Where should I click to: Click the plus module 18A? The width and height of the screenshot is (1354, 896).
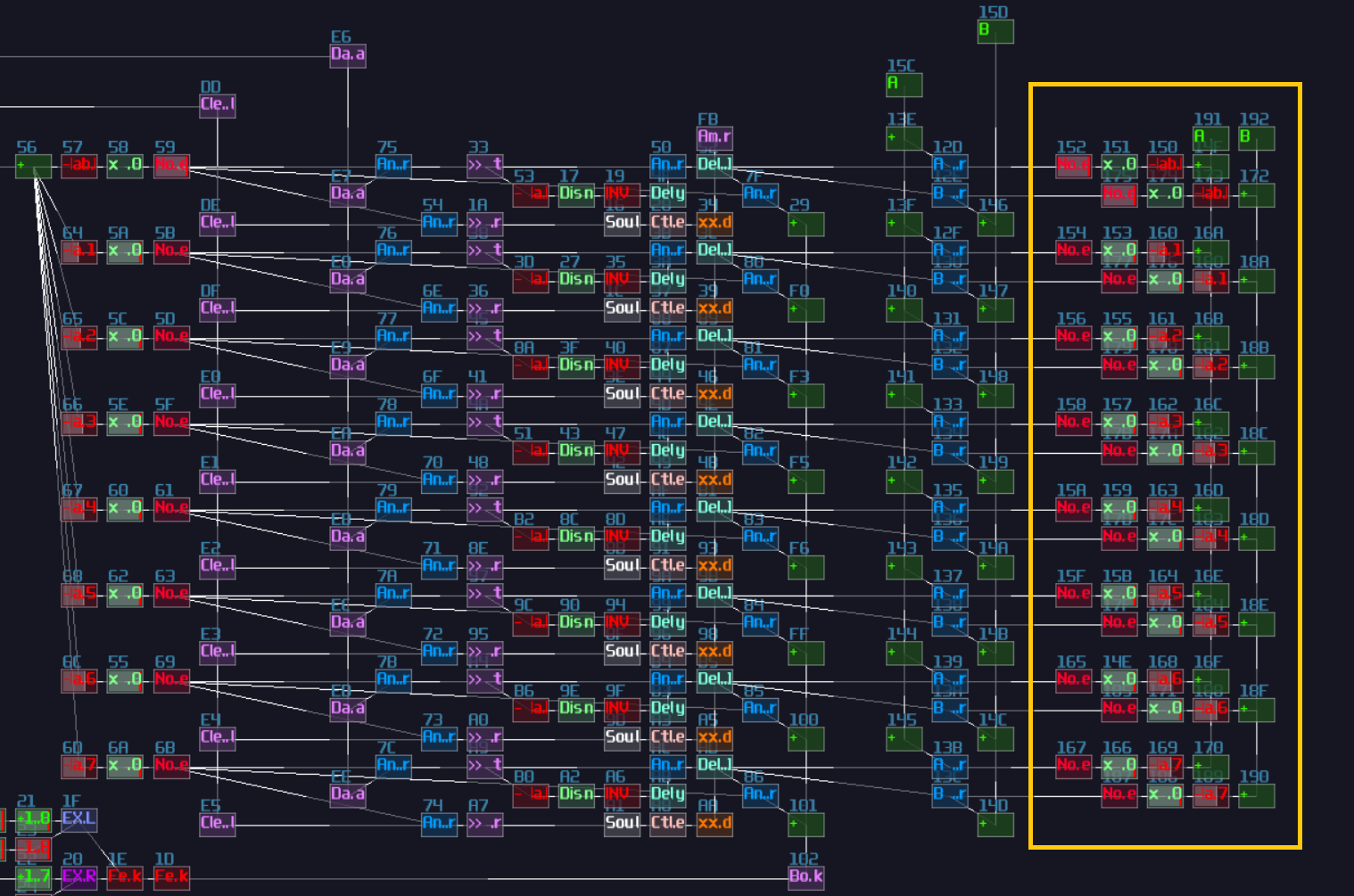pyautogui.click(x=1257, y=281)
